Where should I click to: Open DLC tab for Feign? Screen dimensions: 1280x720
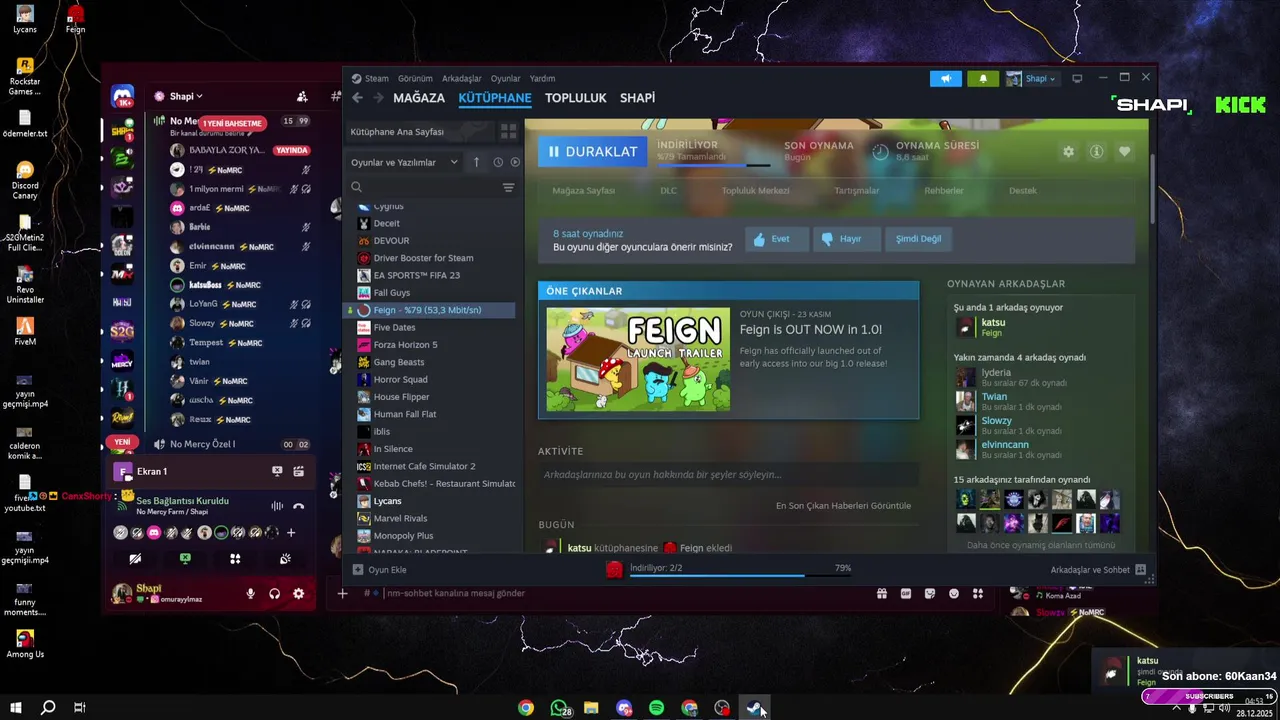point(668,190)
